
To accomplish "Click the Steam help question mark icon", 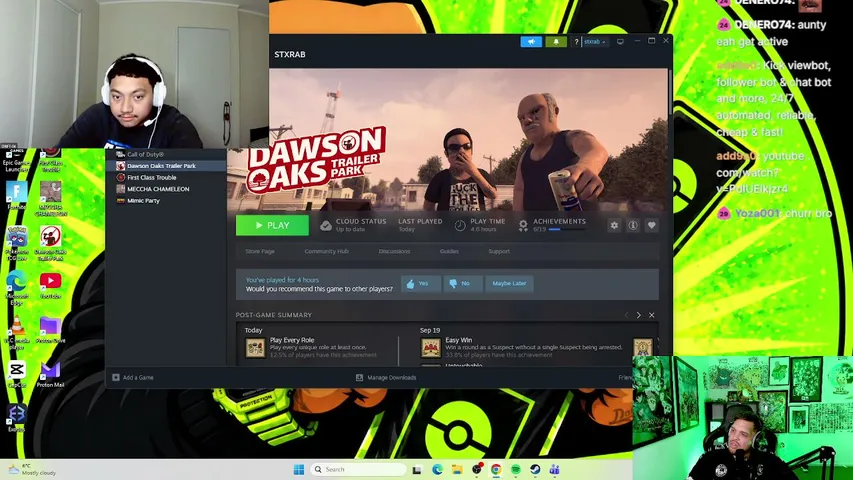I will (576, 41).
